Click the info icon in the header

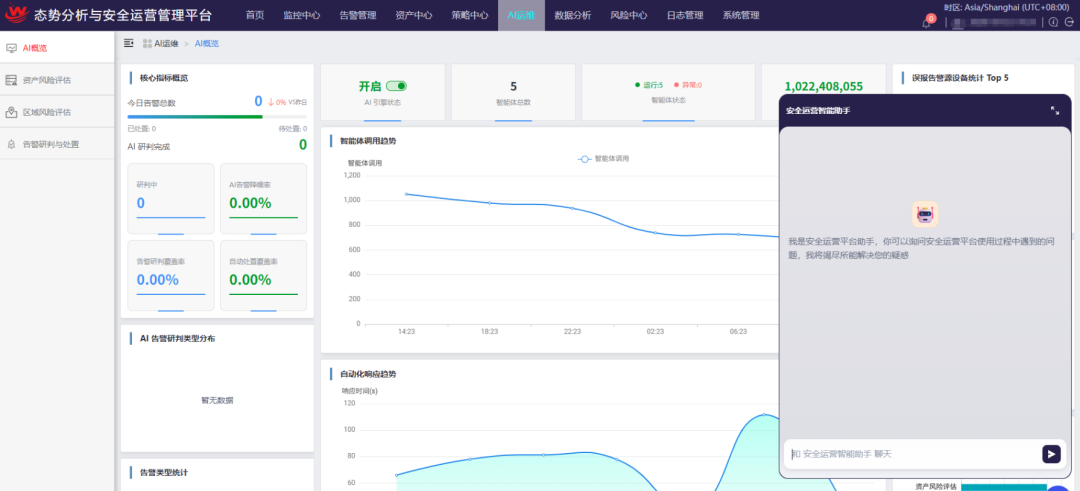point(1053,22)
